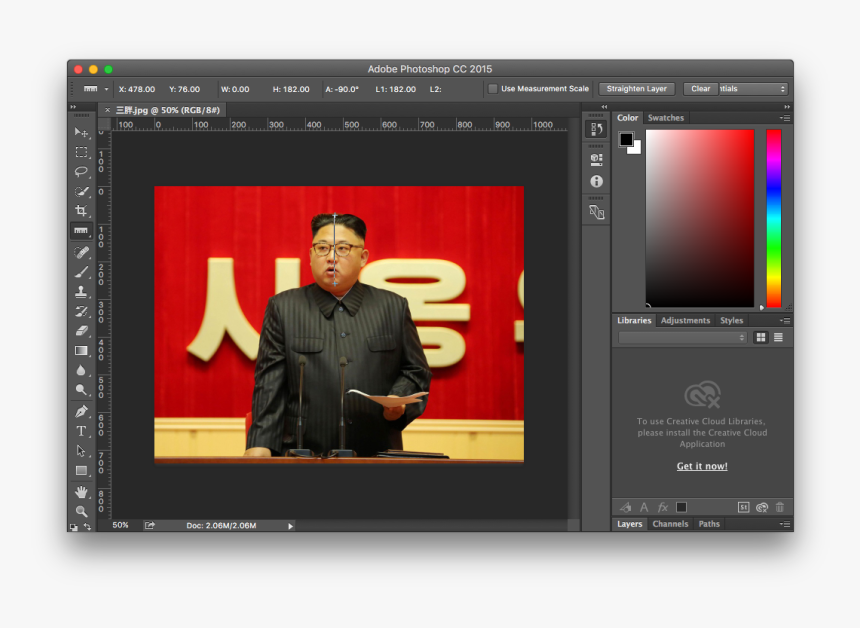Enable Use Measurement Scale checkbox
The width and height of the screenshot is (860, 628).
pos(493,89)
